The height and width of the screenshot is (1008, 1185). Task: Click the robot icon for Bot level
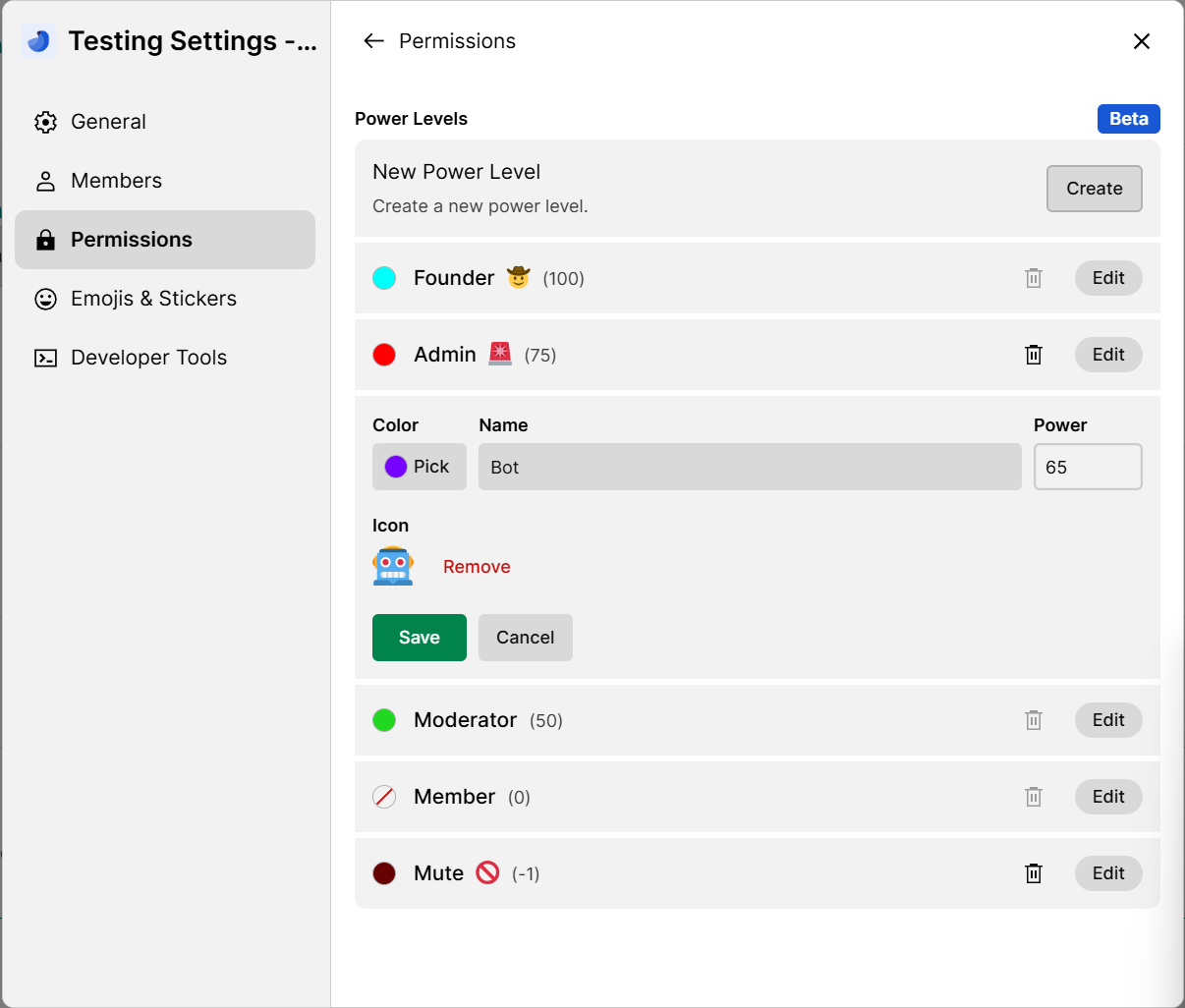tap(393, 566)
